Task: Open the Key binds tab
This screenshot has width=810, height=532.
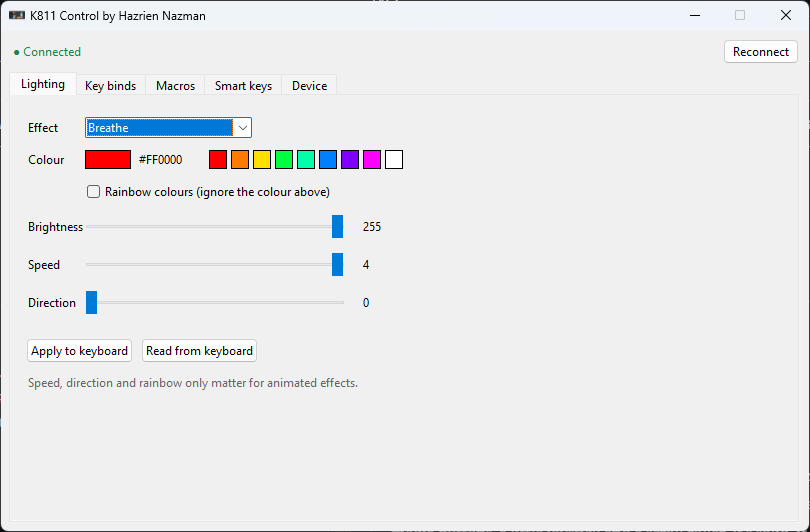Action: tap(111, 86)
